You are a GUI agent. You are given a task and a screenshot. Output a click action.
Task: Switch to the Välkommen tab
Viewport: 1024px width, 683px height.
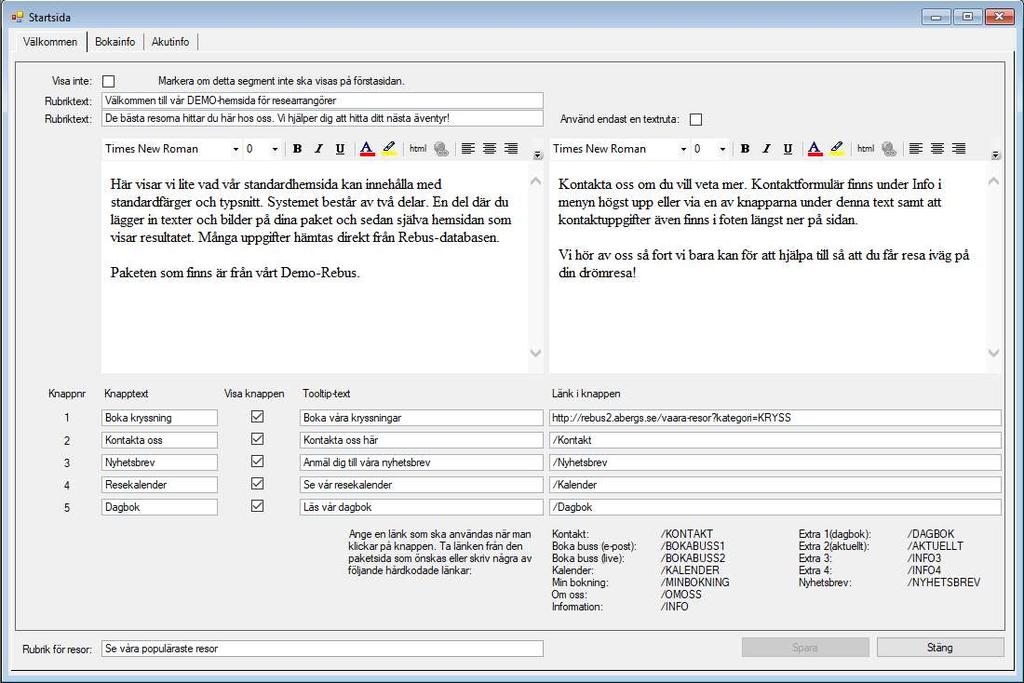[50, 42]
